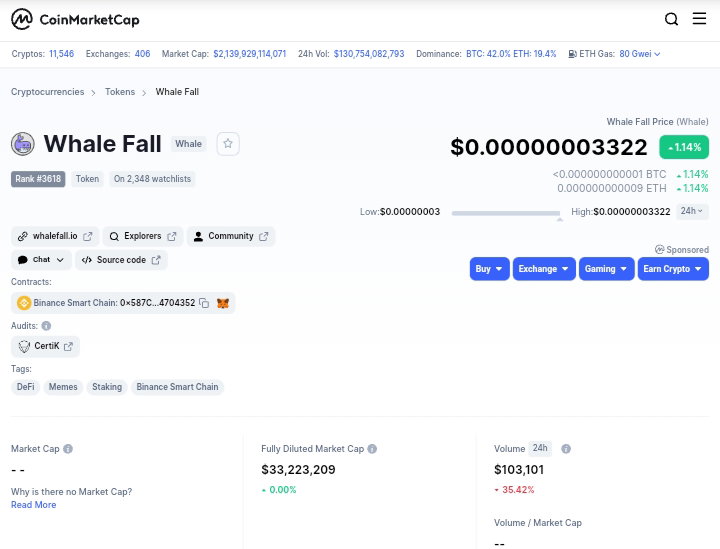This screenshot has height=549, width=720.
Task: Open the 24h low/high period dropdown
Action: point(692,211)
